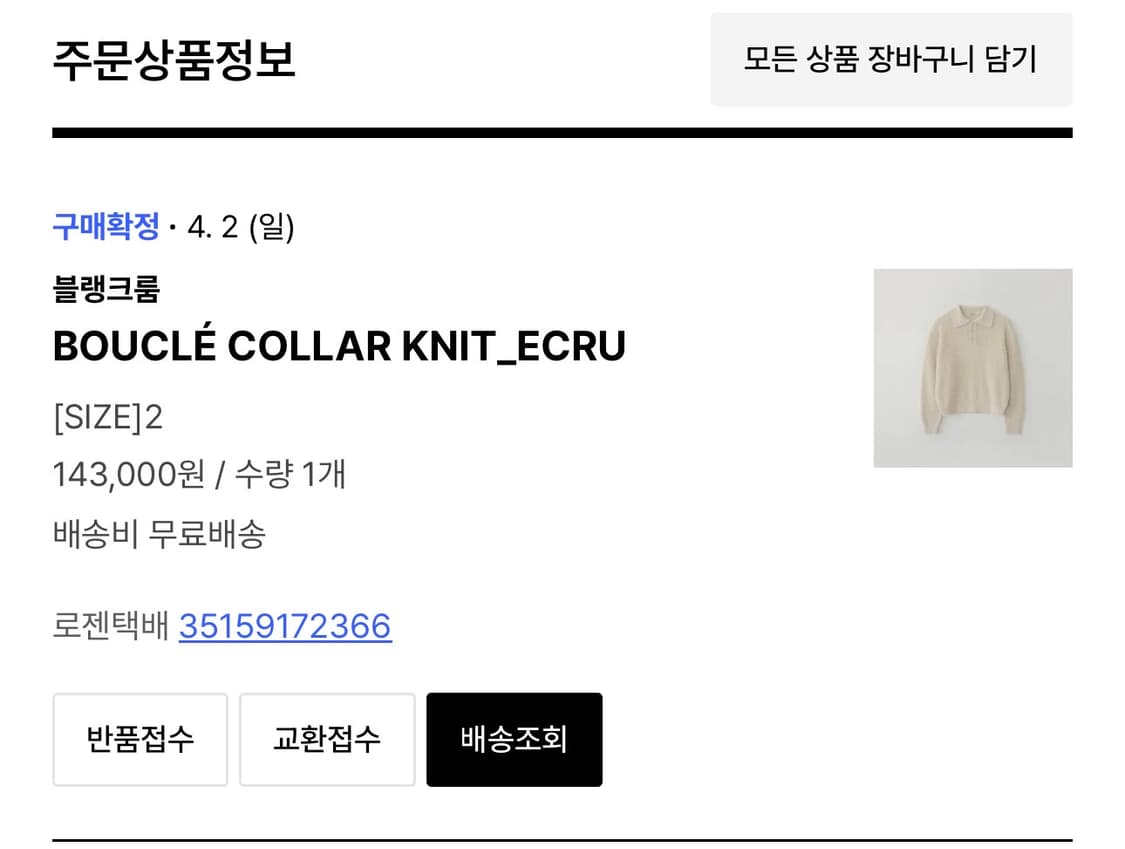Click the 구매확정 status label
This screenshot has width=1125, height=849.
point(106,228)
